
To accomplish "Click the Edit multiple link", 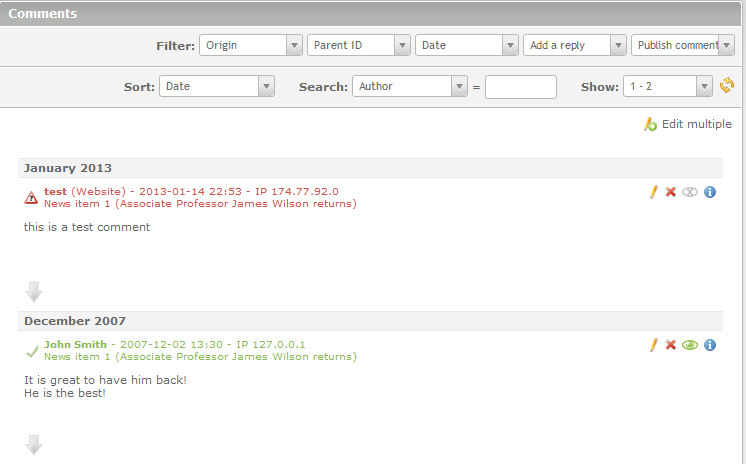I will pyautogui.click(x=696, y=124).
